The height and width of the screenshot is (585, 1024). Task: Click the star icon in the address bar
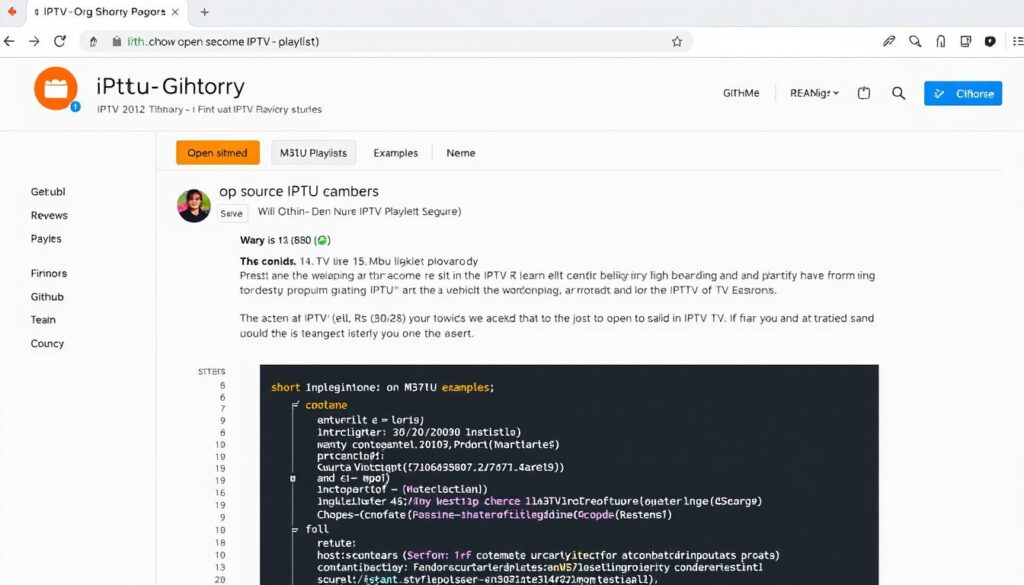(676, 41)
